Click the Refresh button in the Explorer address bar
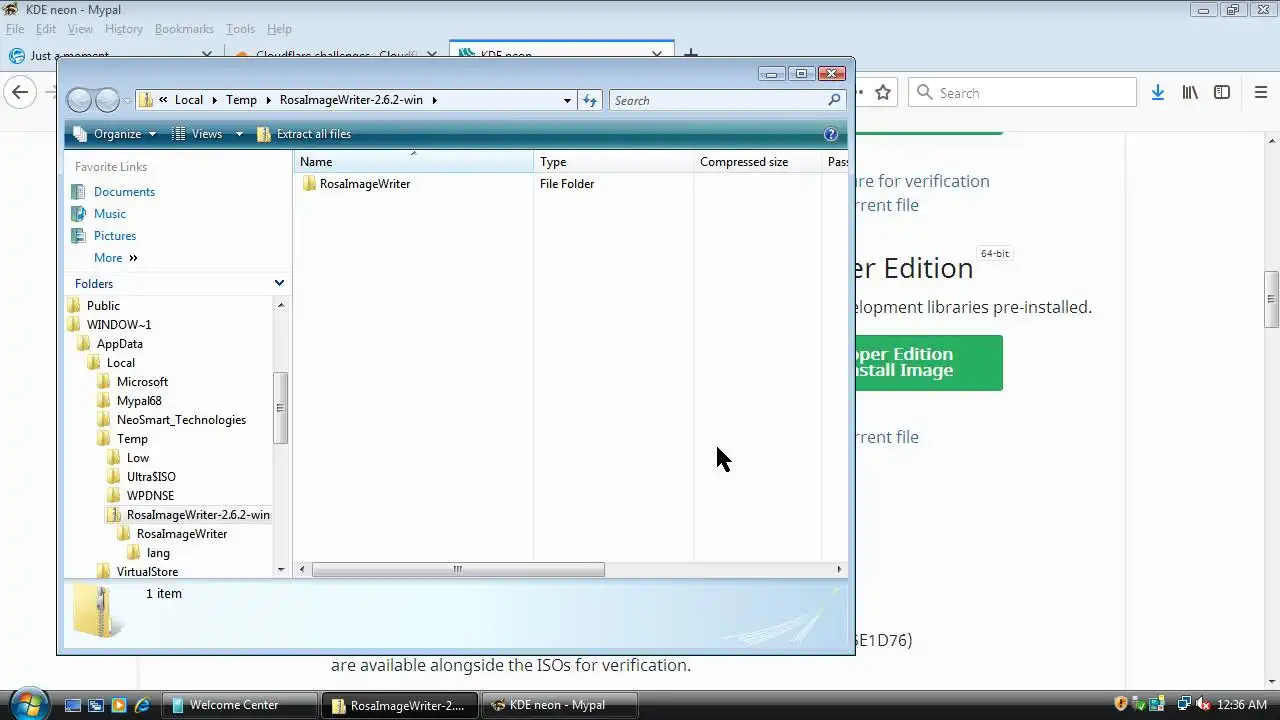 pos(590,100)
